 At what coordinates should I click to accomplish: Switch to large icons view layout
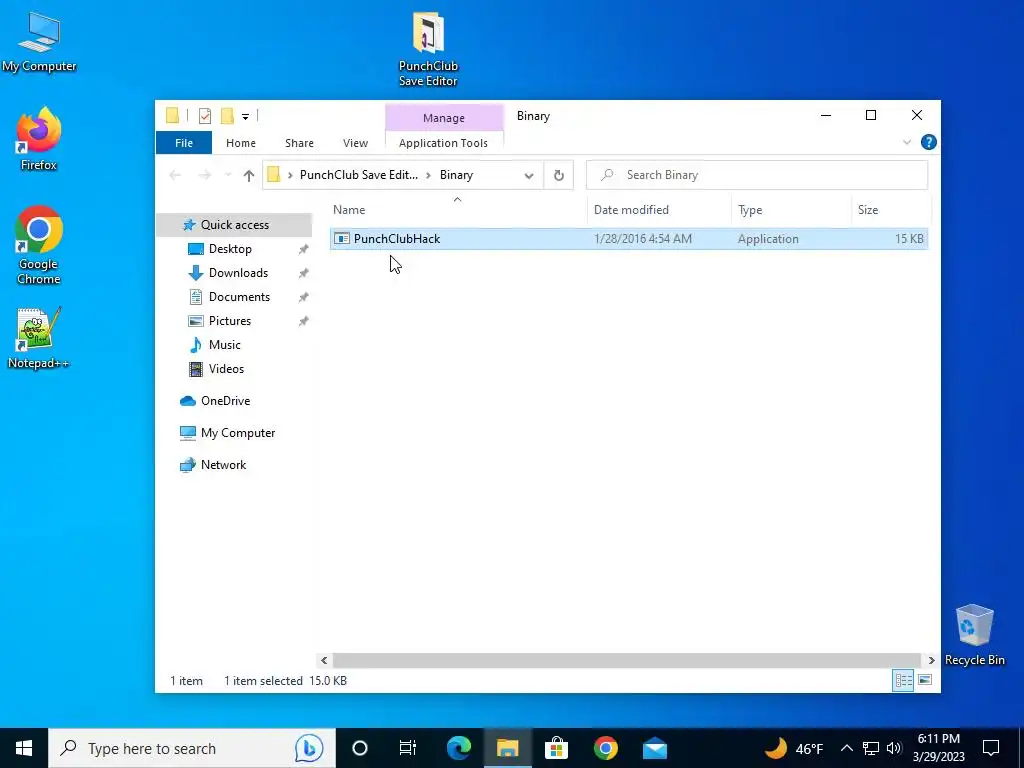point(925,680)
